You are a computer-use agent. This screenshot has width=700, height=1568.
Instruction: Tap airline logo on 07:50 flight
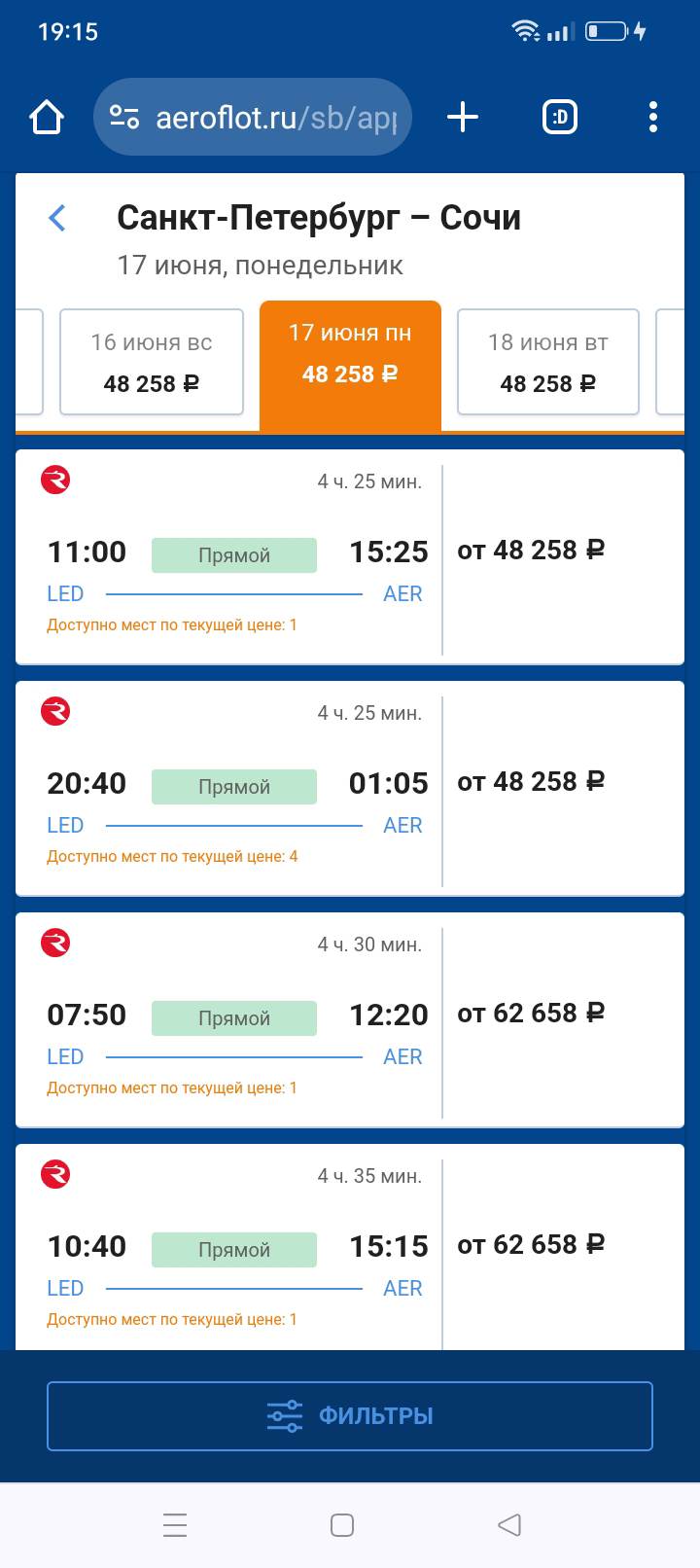pyautogui.click(x=55, y=943)
